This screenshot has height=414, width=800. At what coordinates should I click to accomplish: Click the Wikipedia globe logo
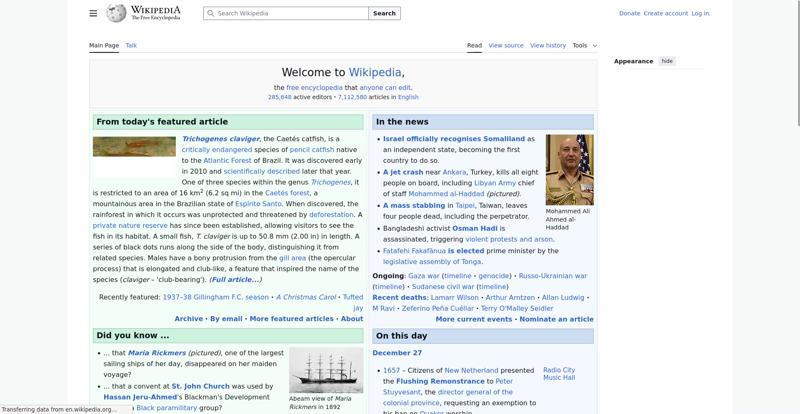(117, 13)
